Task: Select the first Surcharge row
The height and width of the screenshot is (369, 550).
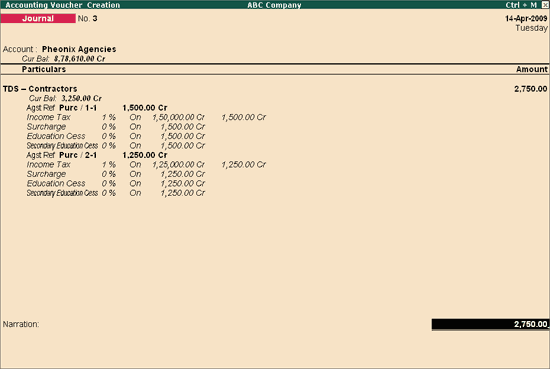Action: 116,127
